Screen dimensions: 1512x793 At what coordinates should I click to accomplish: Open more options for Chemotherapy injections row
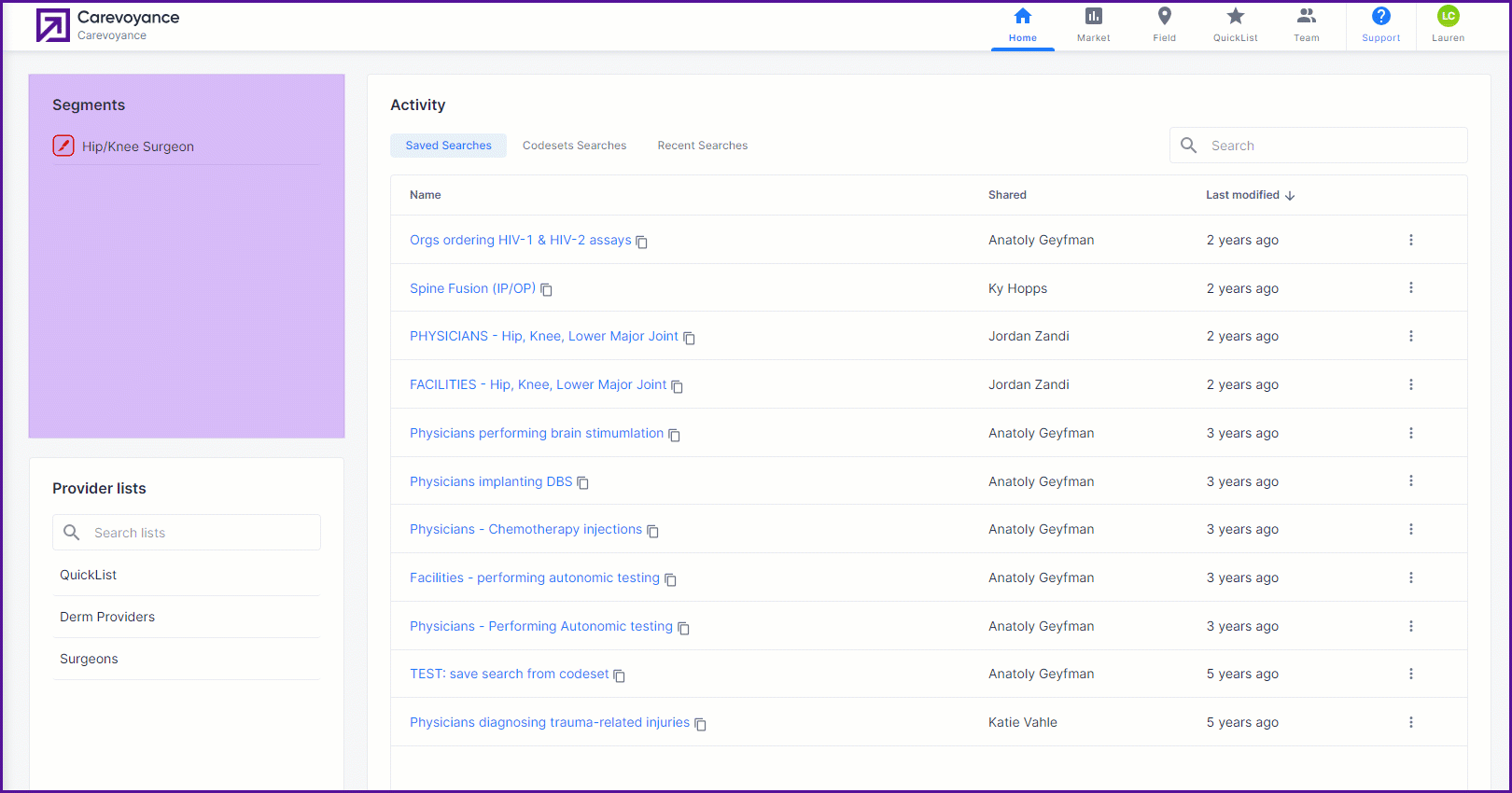1411,529
